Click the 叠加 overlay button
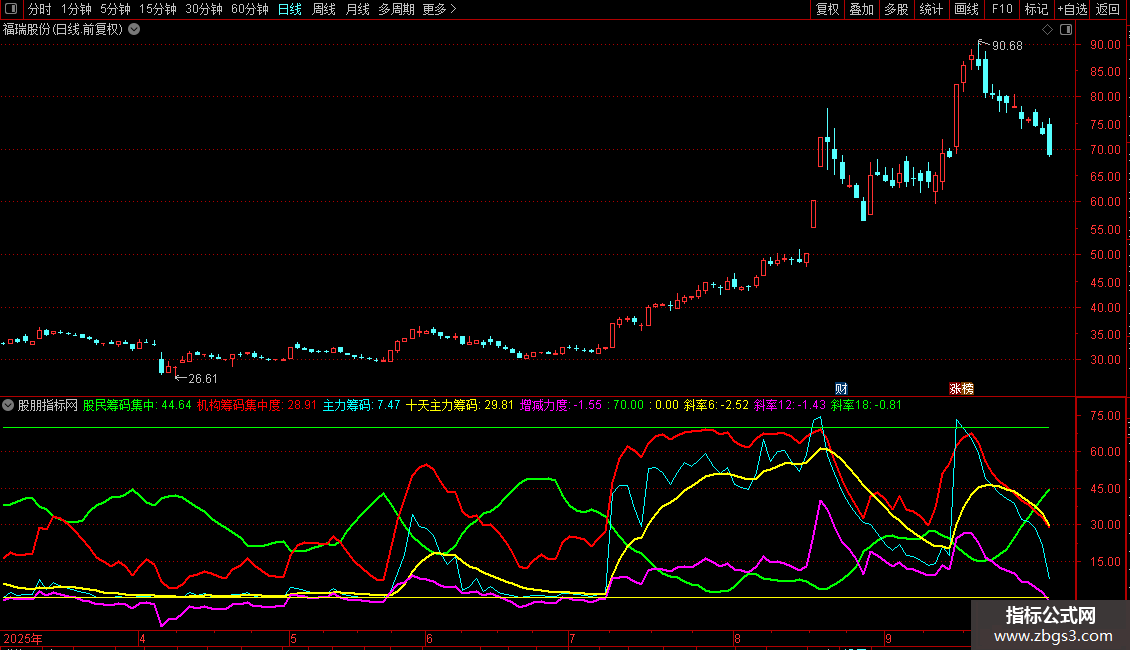1130x650 pixels. [861, 10]
